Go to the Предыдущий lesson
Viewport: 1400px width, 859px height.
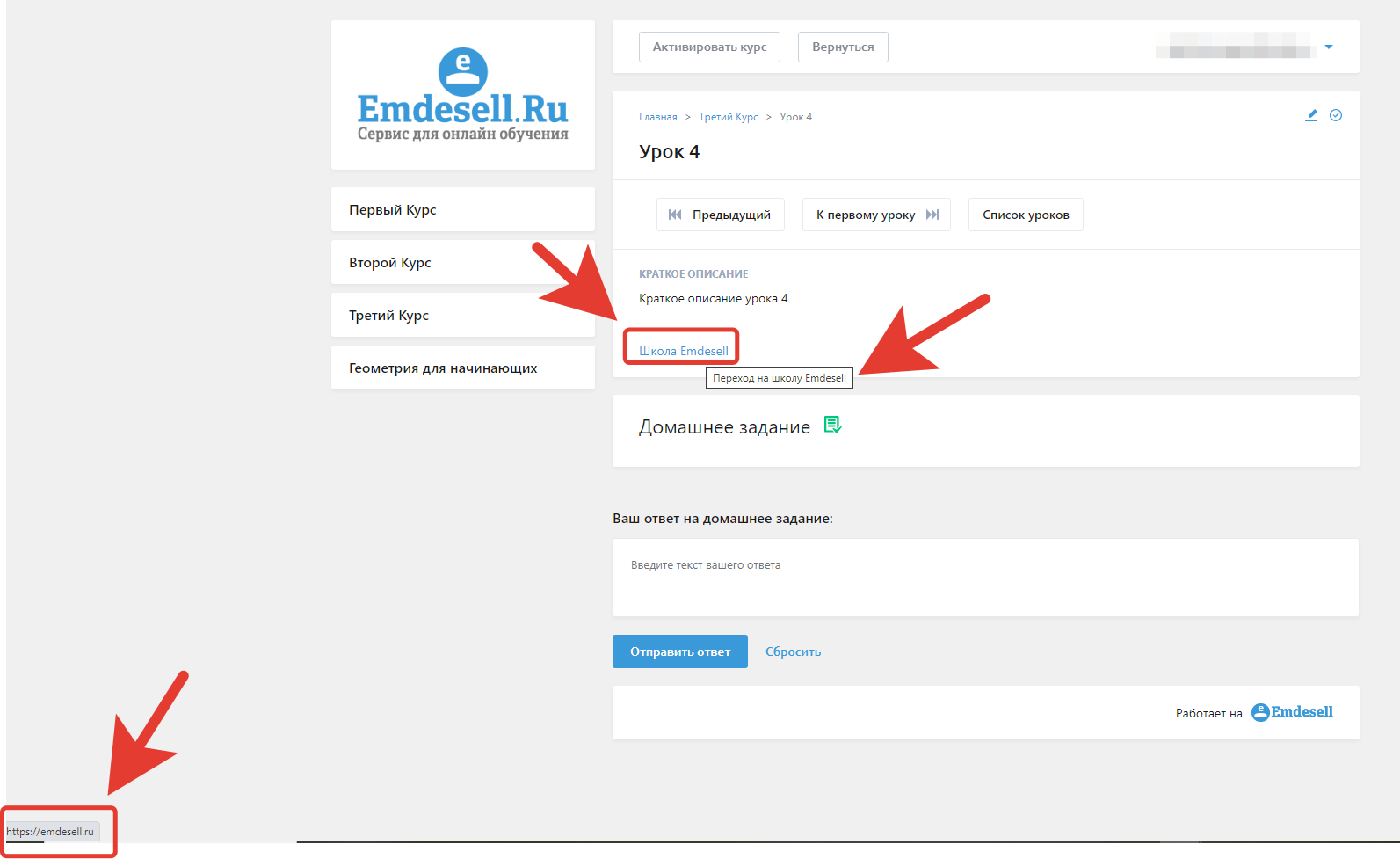(x=721, y=215)
